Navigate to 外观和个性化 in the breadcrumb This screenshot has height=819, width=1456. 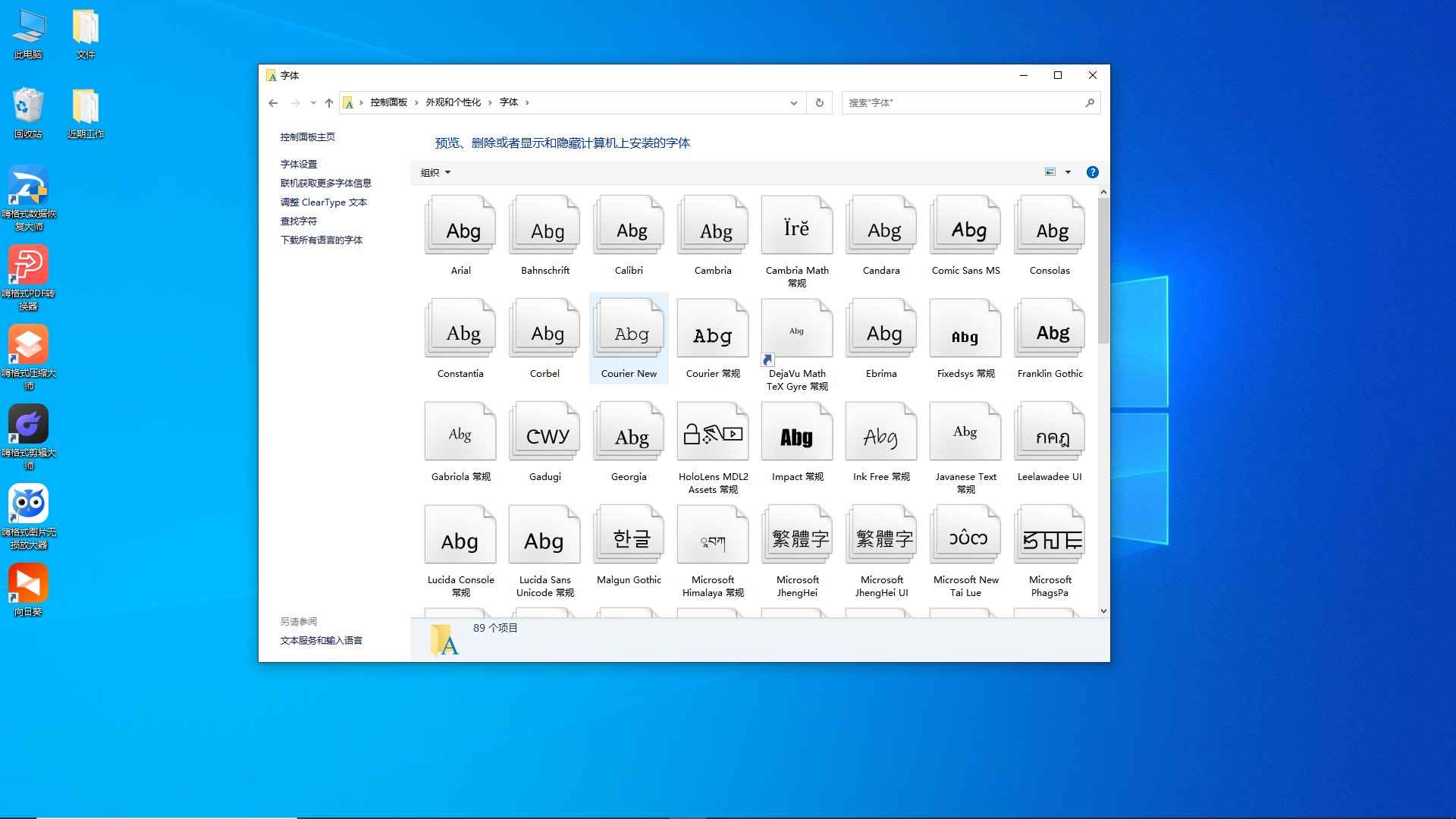pos(453,102)
